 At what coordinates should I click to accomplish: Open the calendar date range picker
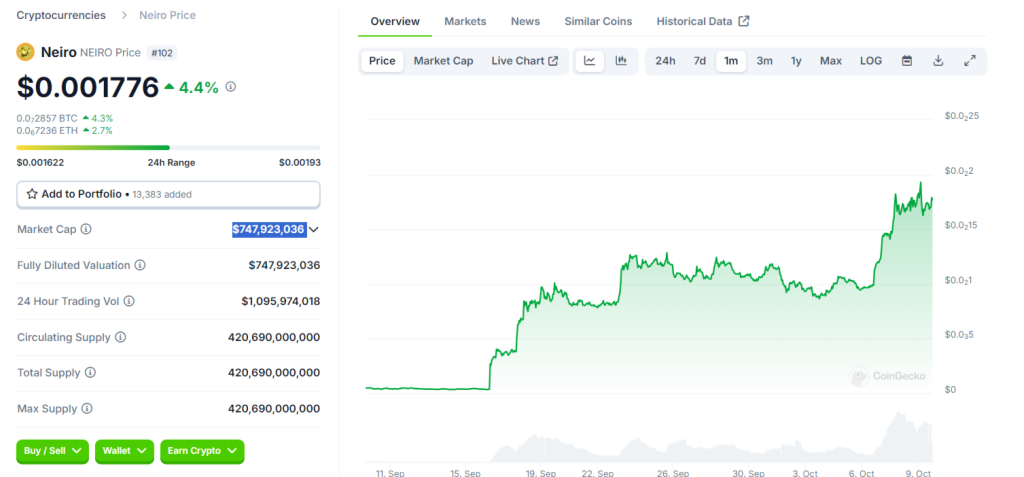(907, 61)
